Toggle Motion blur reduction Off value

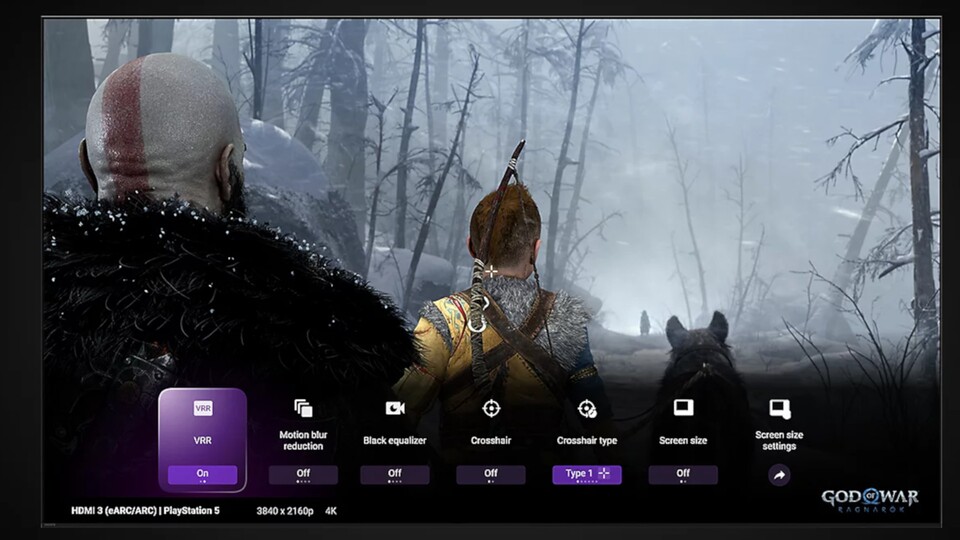coord(303,474)
